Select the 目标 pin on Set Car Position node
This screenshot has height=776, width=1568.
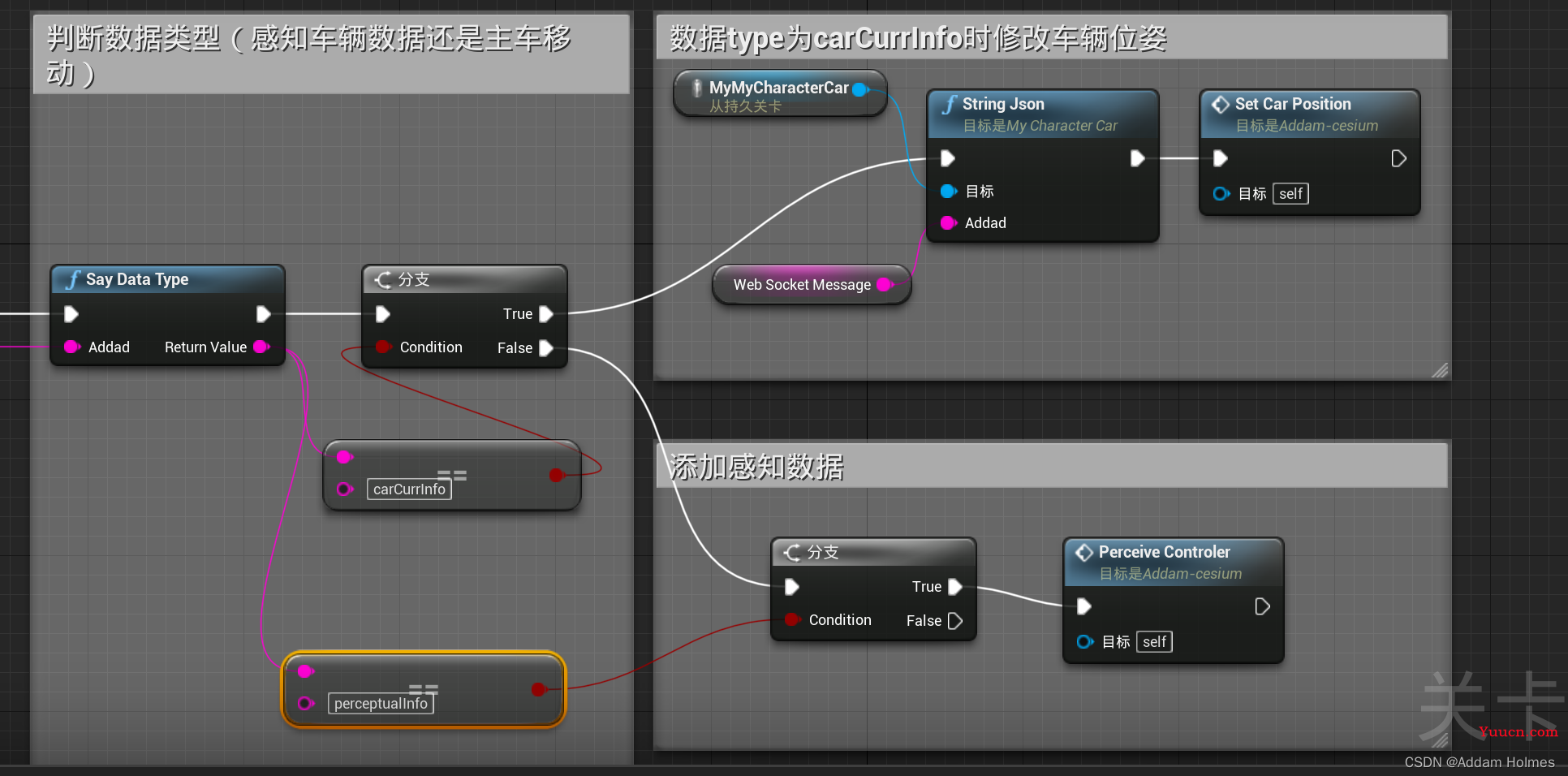[x=1221, y=193]
